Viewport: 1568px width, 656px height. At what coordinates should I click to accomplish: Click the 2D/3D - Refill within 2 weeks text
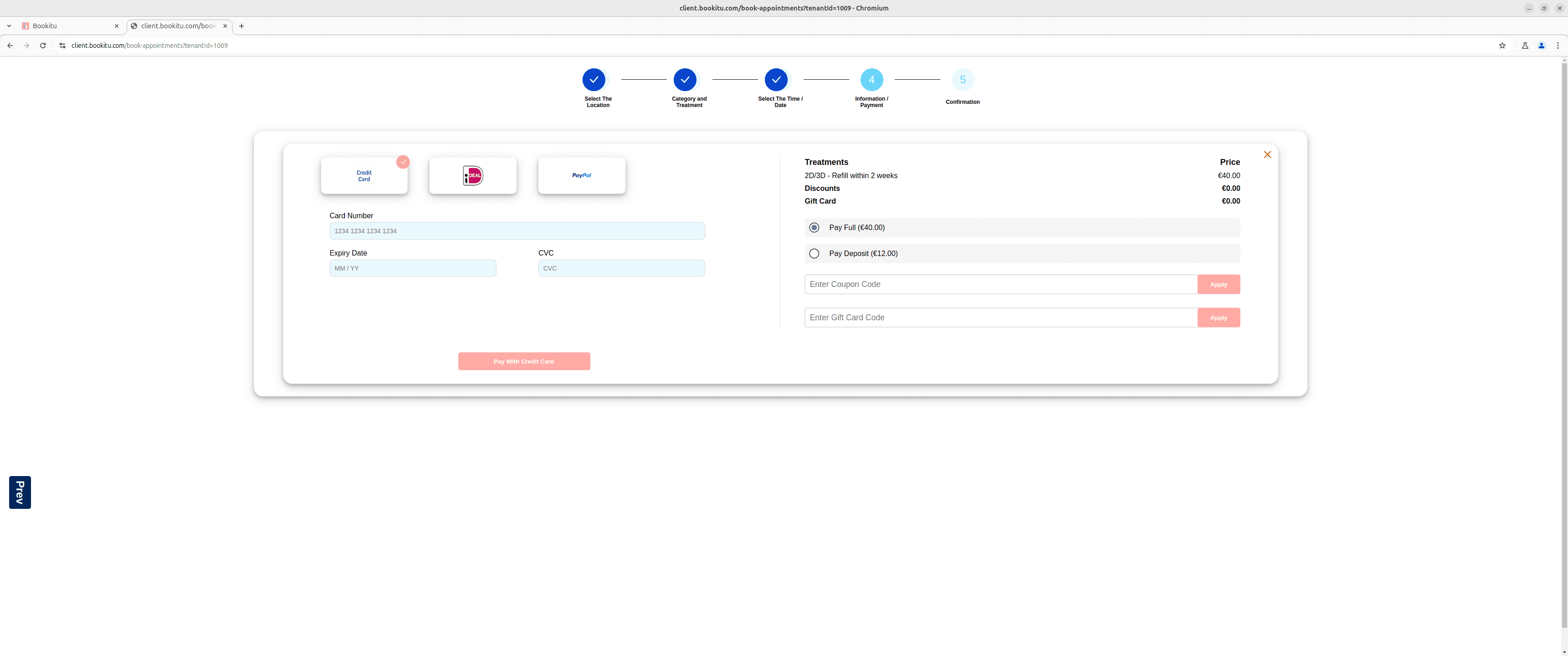click(x=851, y=176)
